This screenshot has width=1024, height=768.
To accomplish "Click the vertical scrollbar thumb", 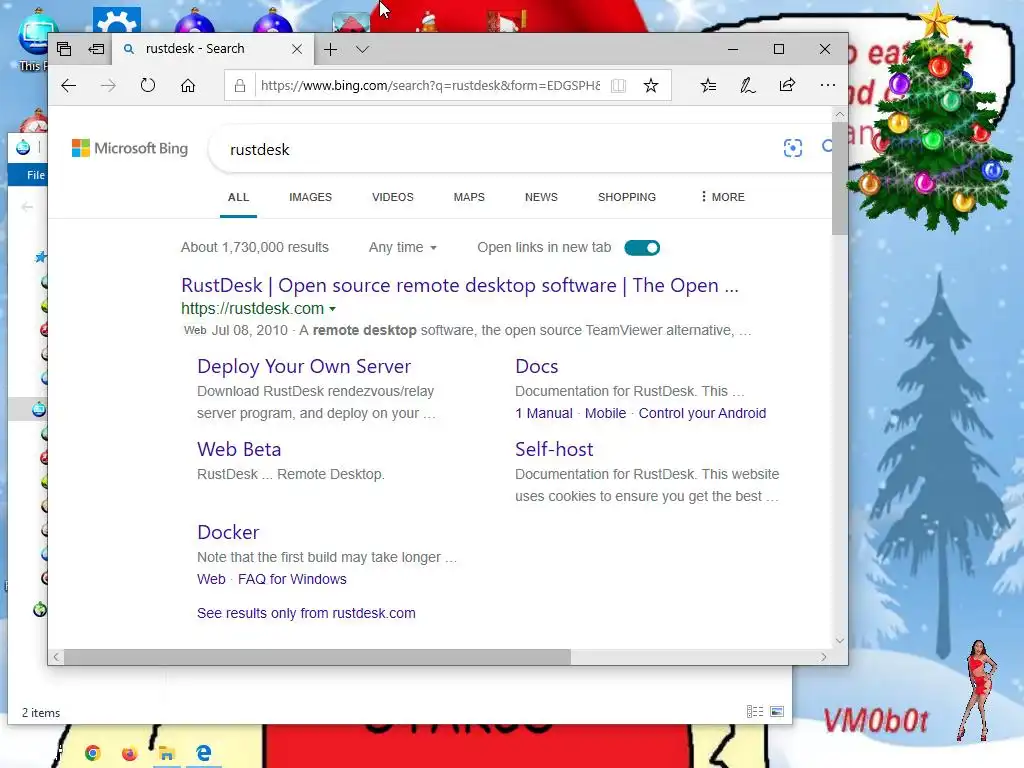I will [839, 178].
